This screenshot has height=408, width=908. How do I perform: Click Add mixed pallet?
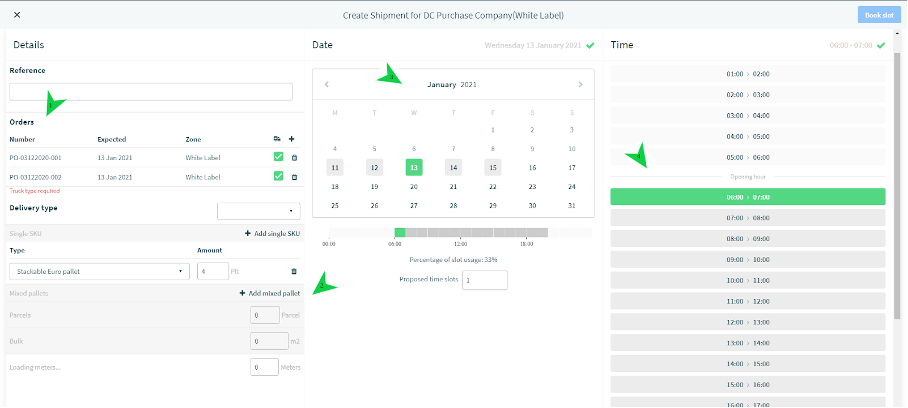tap(270, 293)
